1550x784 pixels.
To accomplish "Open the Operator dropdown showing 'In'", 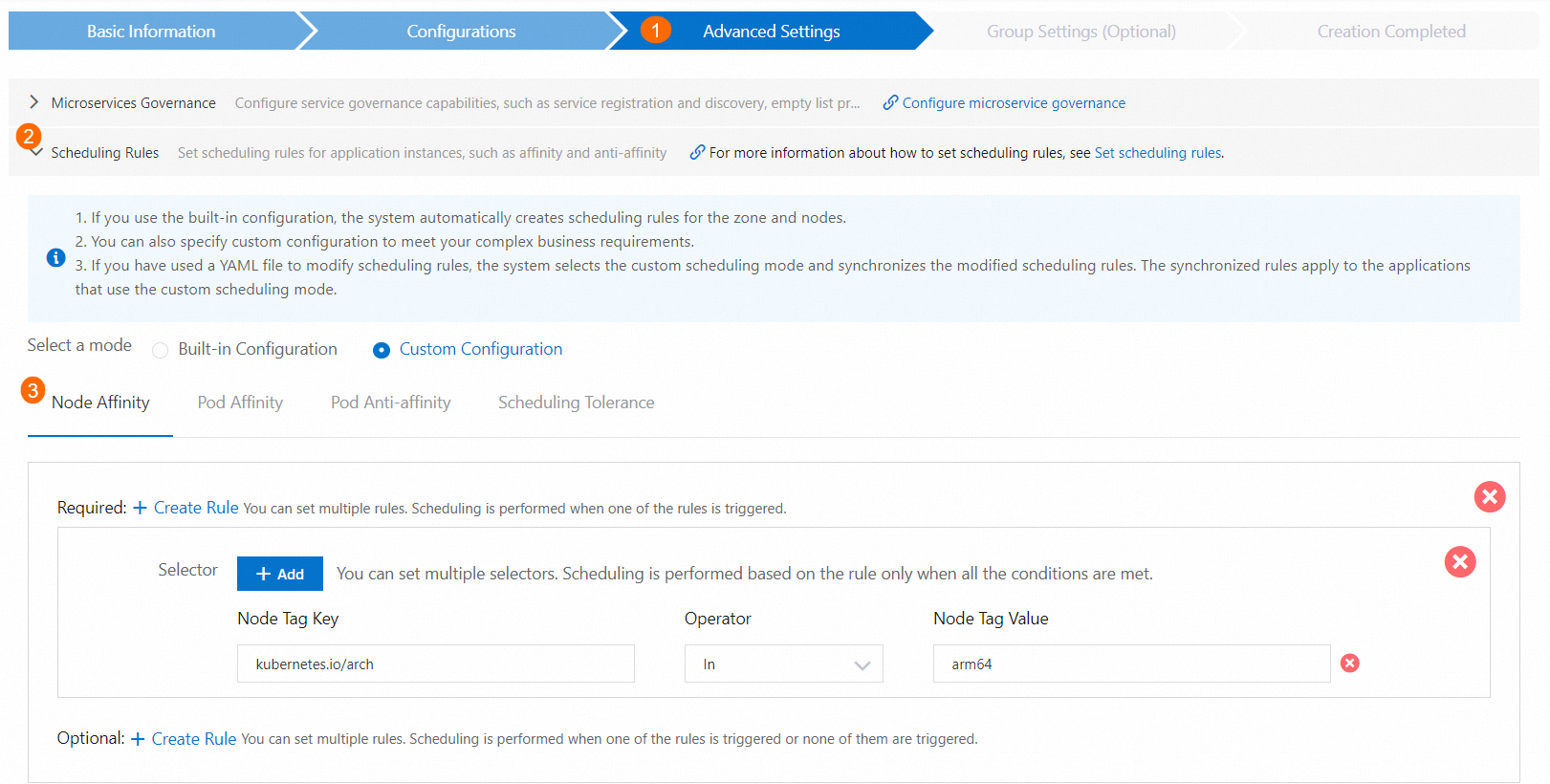I will pos(783,664).
